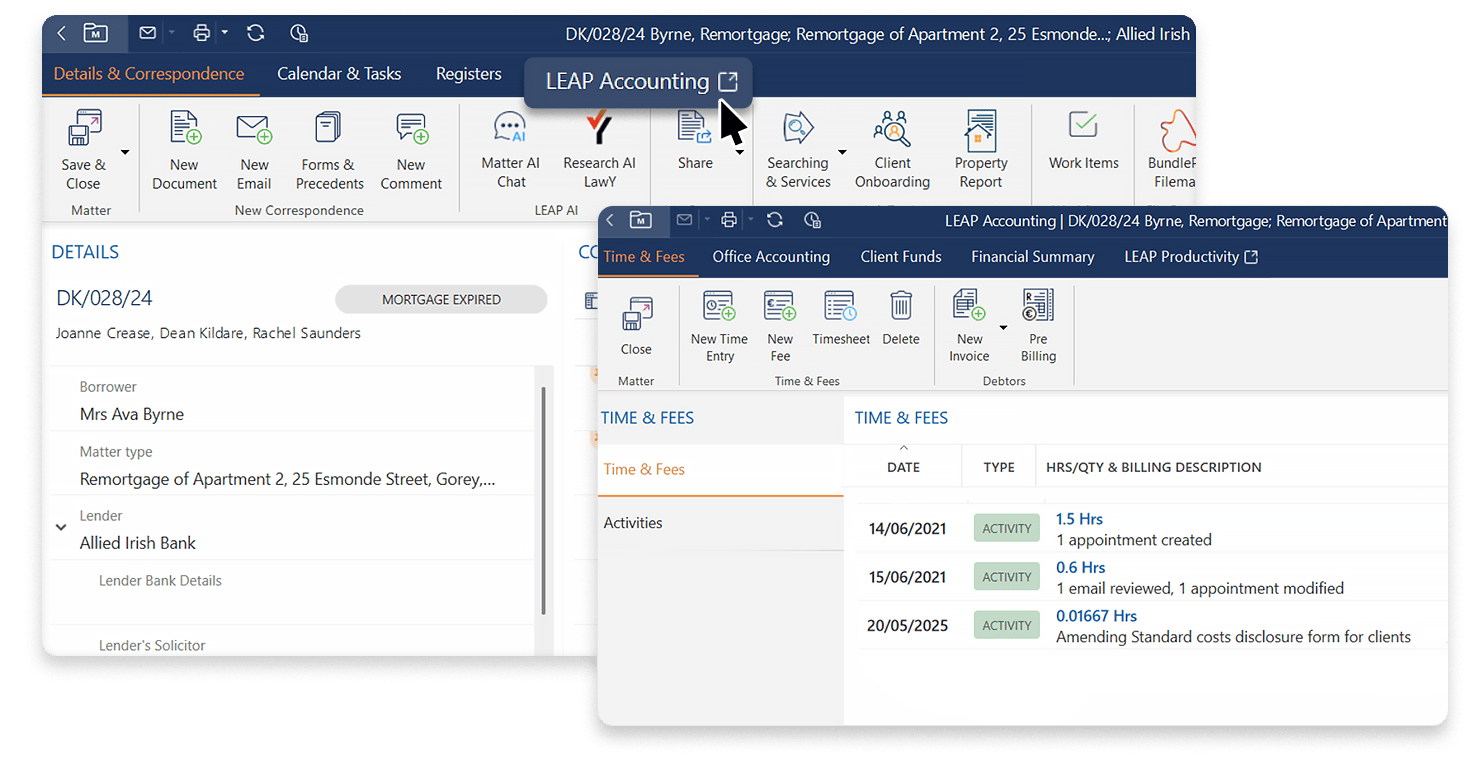
Task: Click the printer icon in the LEAP Accounting window
Action: [x=729, y=220]
